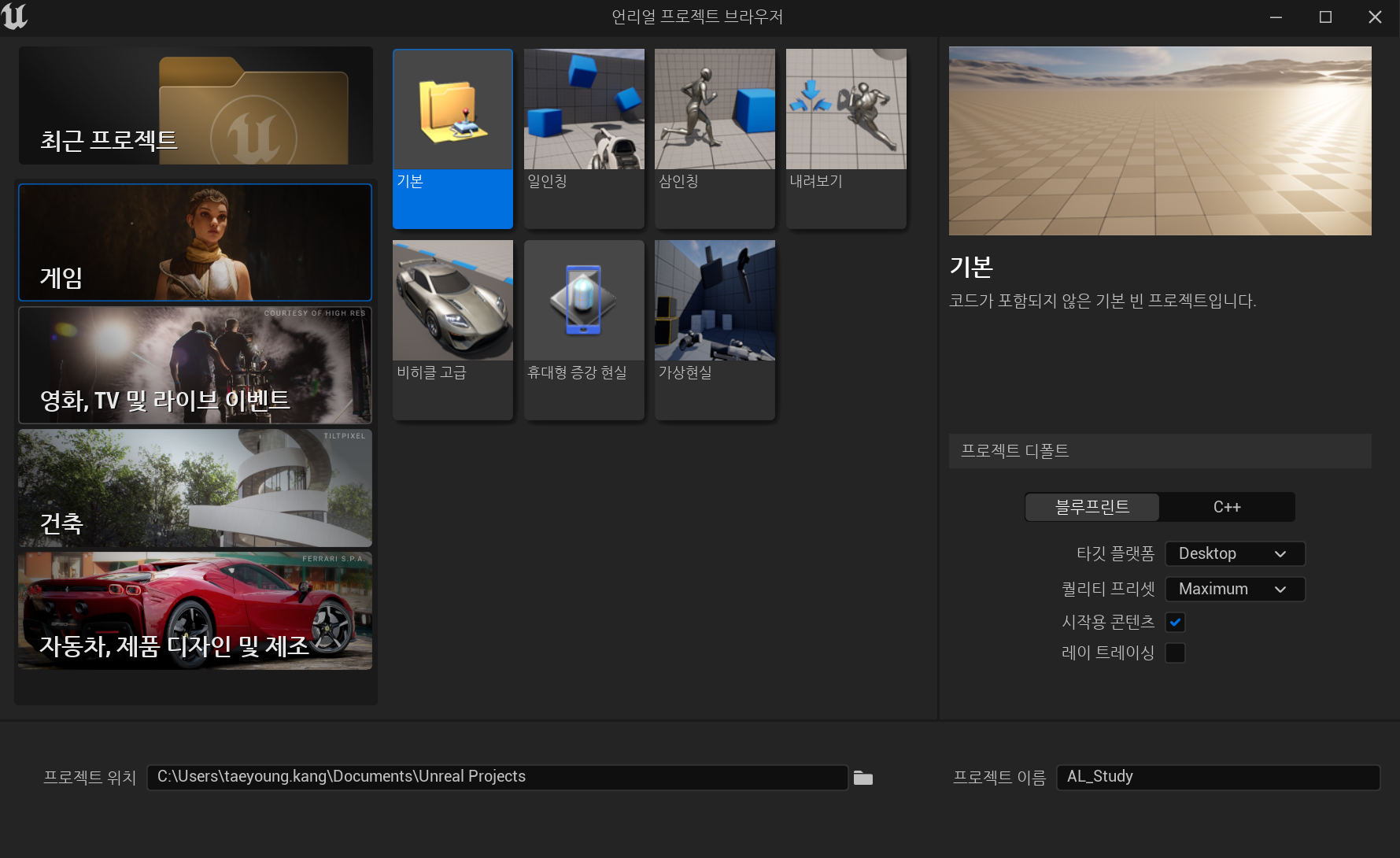
Task: Open 자동차, 제품 디자인 및 제조 category
Action: [x=195, y=611]
